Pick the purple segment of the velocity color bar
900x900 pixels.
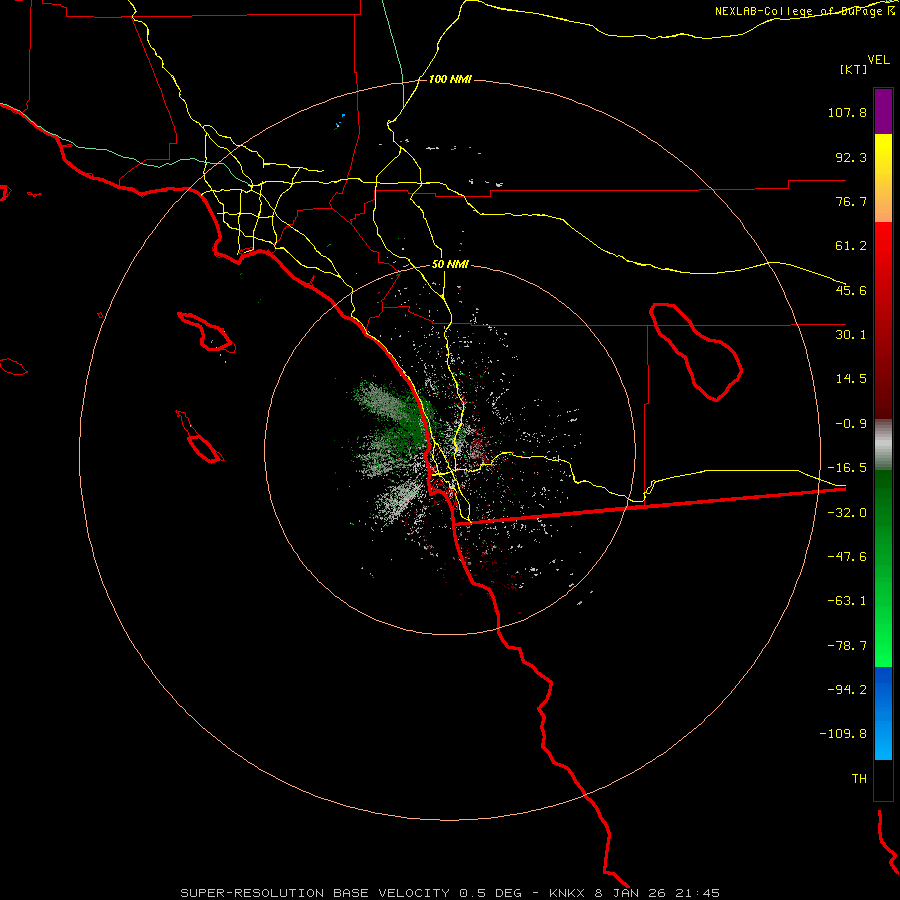pos(883,111)
